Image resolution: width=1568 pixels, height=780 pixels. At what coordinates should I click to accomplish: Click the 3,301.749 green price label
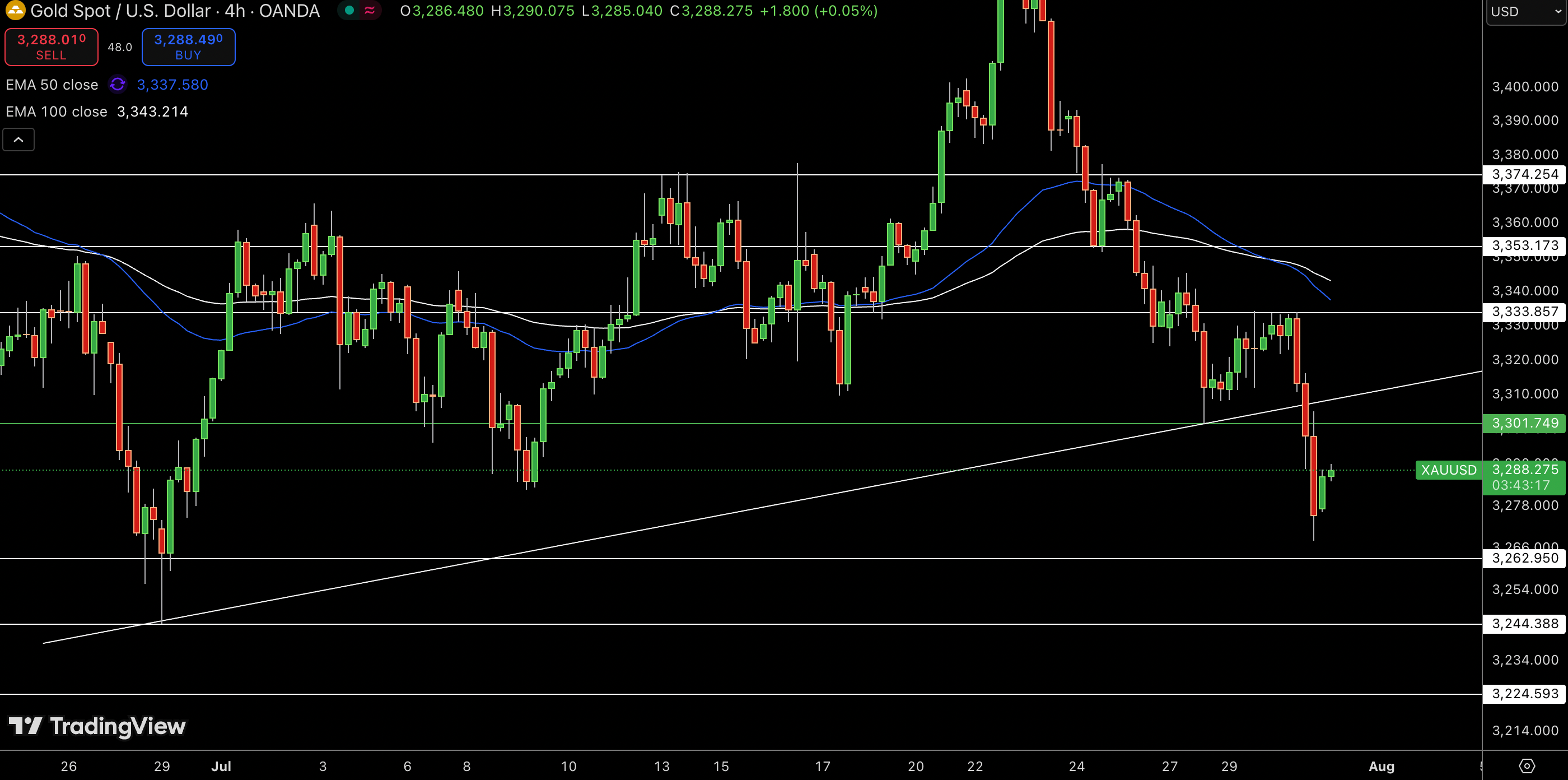coord(1524,423)
